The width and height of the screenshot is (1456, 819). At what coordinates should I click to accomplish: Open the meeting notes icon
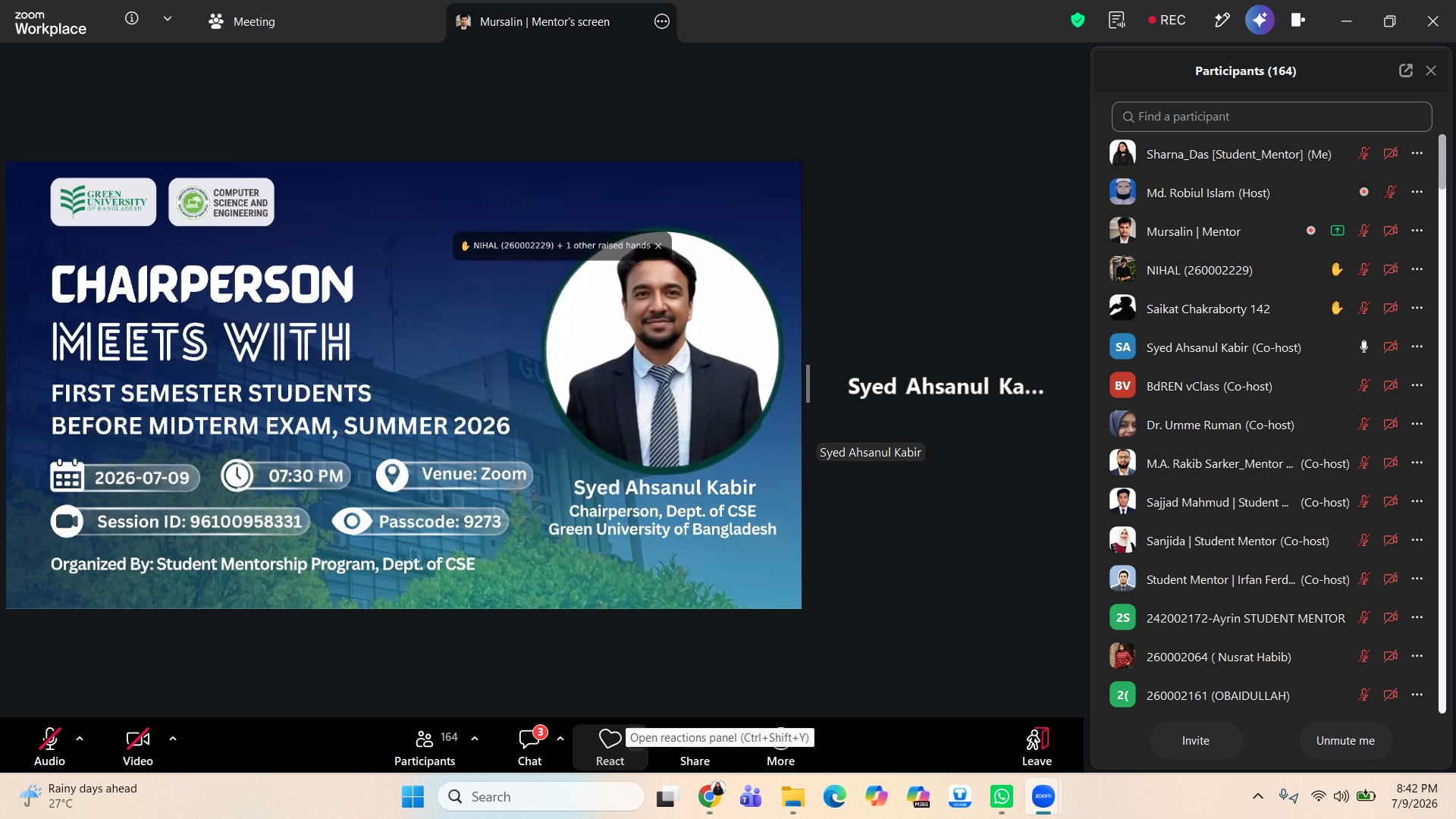pos(1116,20)
